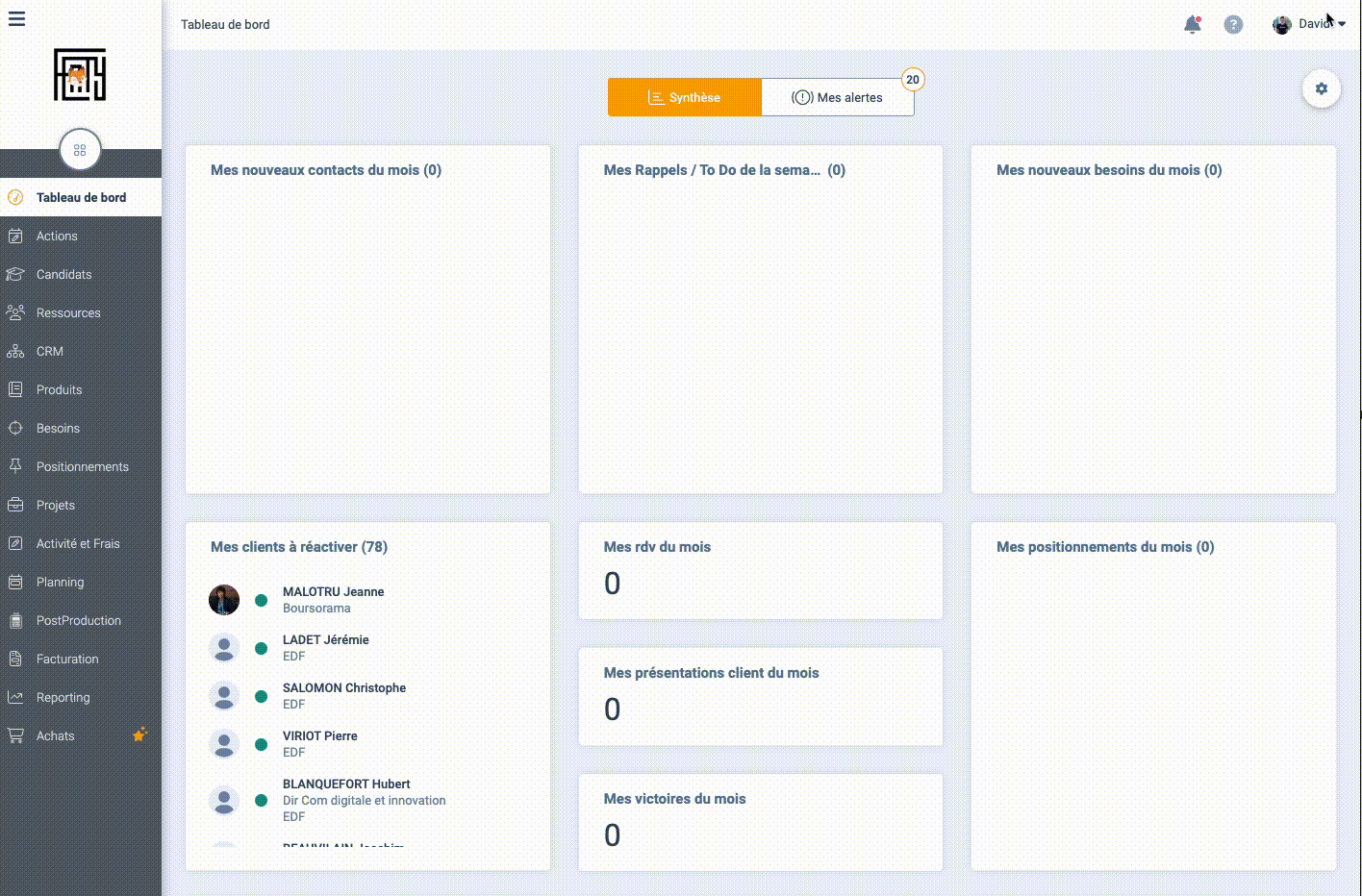Open BLANQUEFORT Hubert contact
The width and height of the screenshot is (1362, 896).
click(346, 784)
